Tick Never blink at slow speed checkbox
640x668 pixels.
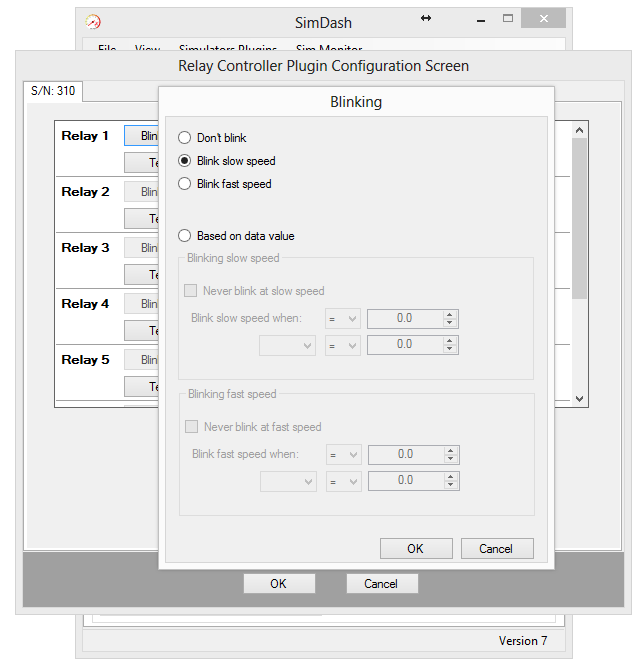coord(192,291)
